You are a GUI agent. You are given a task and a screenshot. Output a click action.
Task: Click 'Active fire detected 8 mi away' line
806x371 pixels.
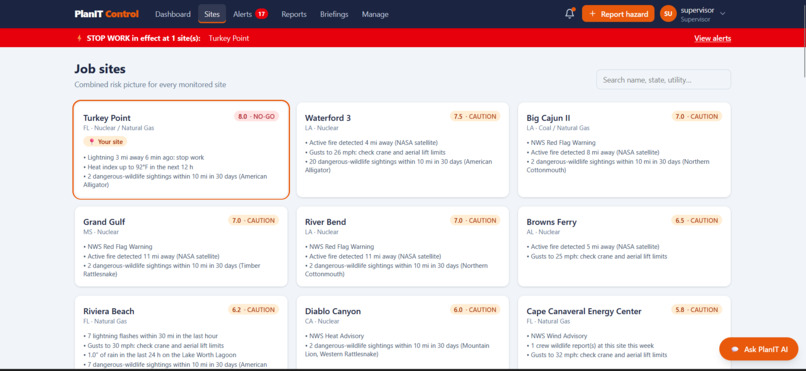pos(593,152)
